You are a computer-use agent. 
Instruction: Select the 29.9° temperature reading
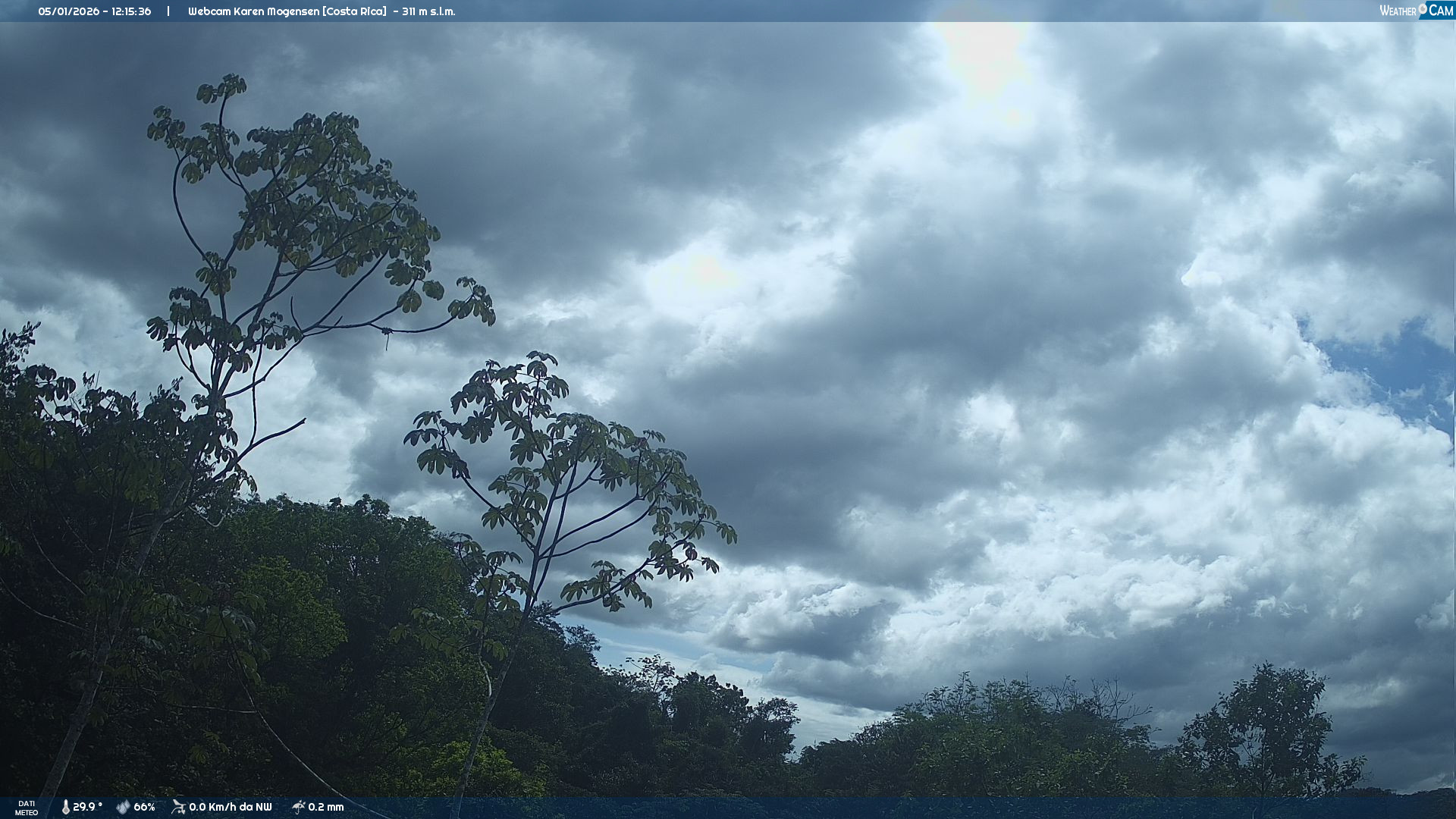pos(87,807)
